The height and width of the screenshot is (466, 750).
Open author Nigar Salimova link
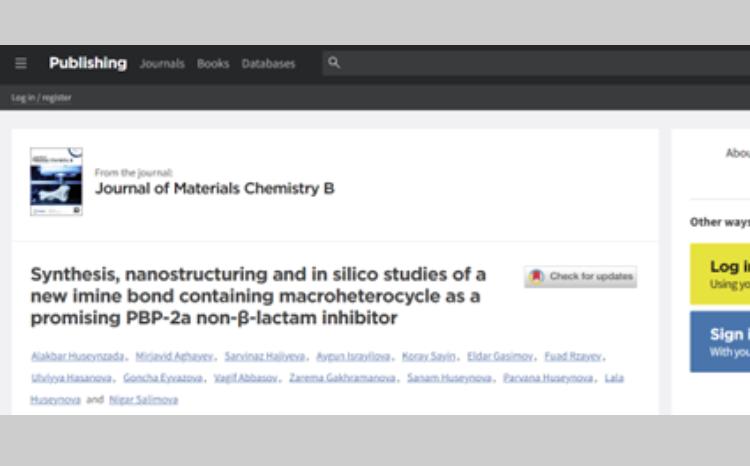pyautogui.click(x=143, y=399)
